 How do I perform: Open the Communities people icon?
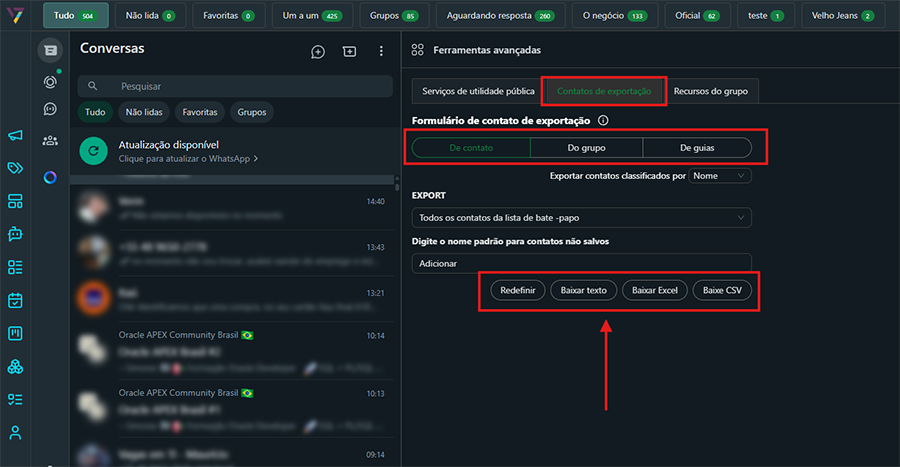[x=50, y=141]
